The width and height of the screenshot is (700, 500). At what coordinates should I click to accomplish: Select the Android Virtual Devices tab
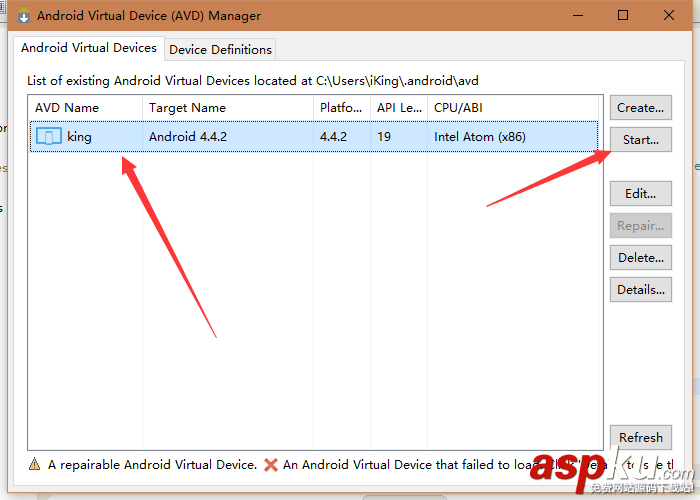(x=89, y=48)
